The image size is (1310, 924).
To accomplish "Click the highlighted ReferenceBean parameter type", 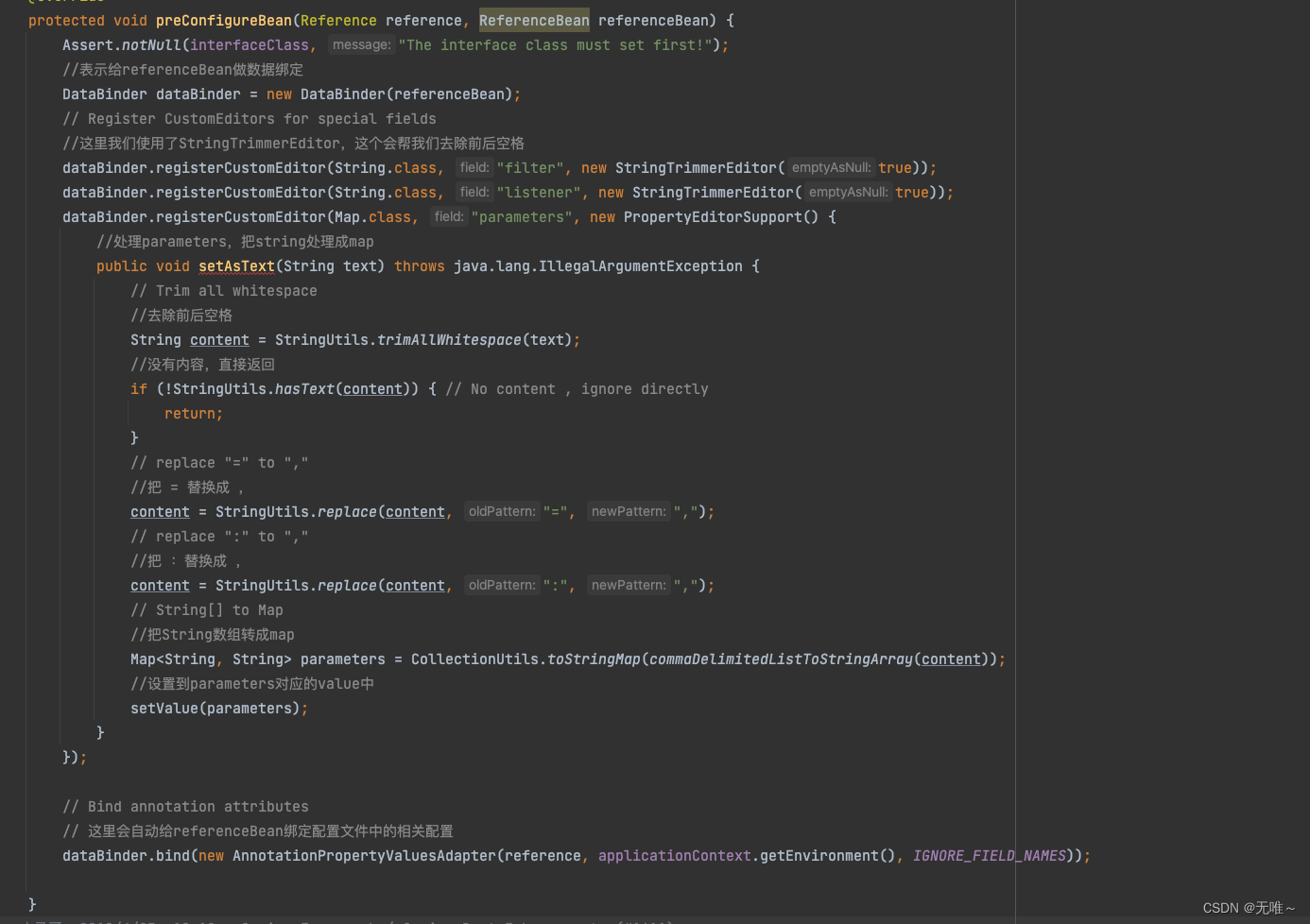I will click(534, 21).
